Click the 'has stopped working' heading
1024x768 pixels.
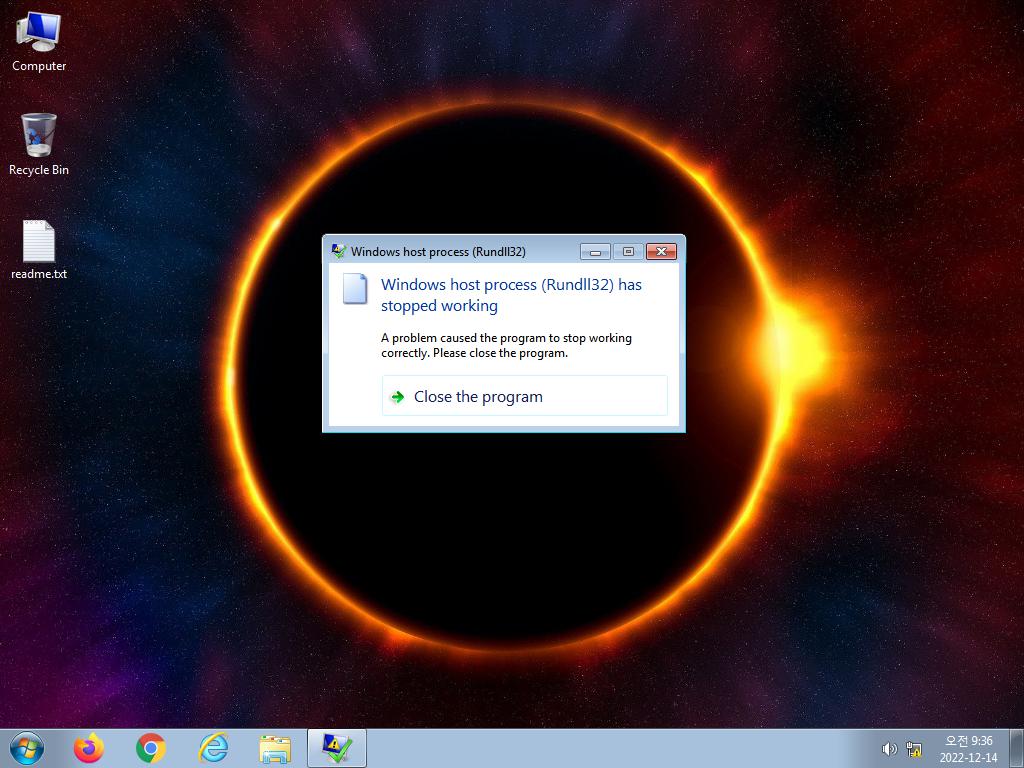pyautogui.click(x=511, y=295)
